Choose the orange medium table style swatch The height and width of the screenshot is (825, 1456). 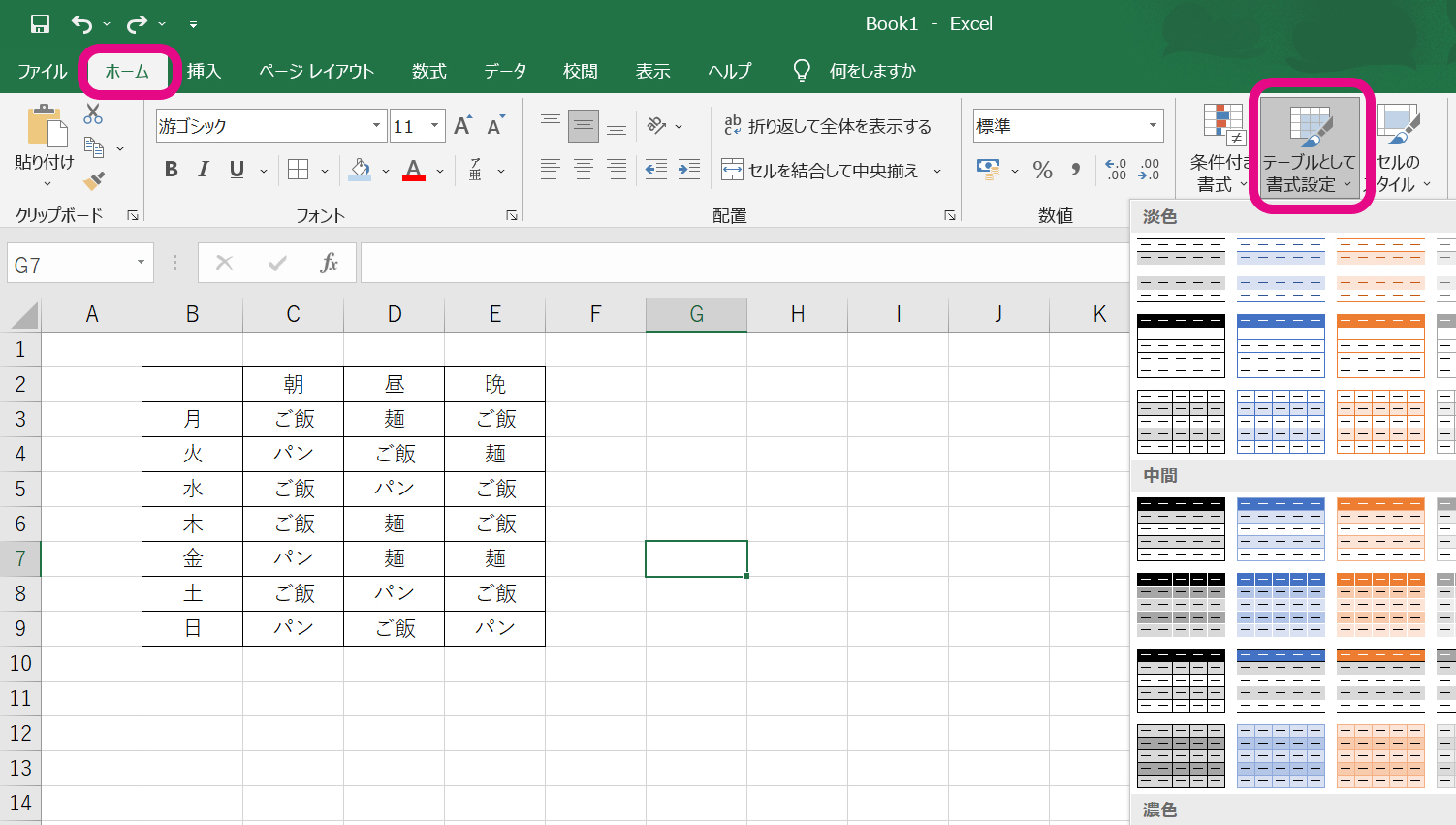point(1380,528)
